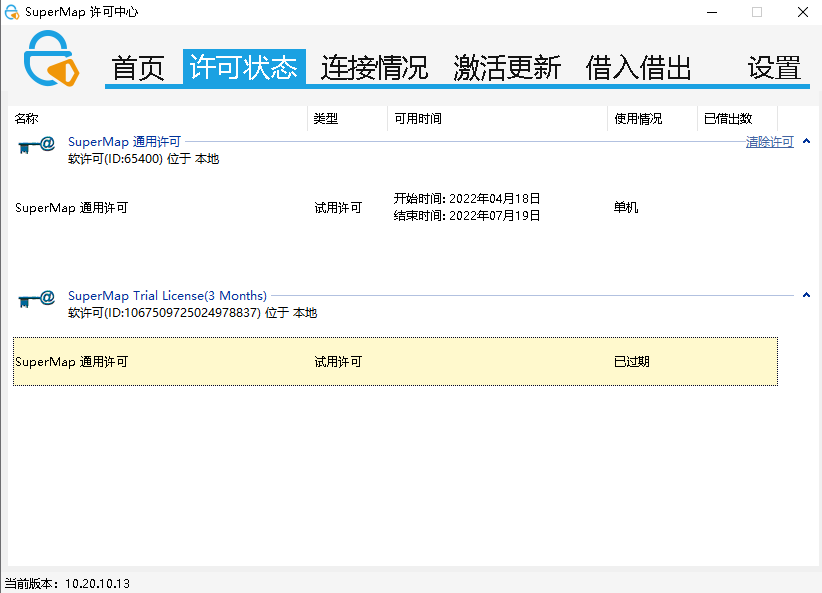Minimize the SuperMap 许可中心 window
This screenshot has height=593, width=822.
(711, 12)
